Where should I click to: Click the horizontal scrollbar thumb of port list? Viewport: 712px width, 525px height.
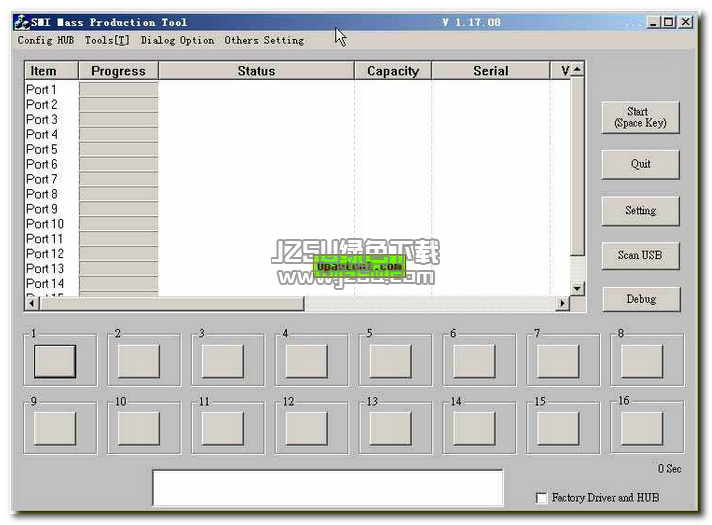[x=172, y=303]
